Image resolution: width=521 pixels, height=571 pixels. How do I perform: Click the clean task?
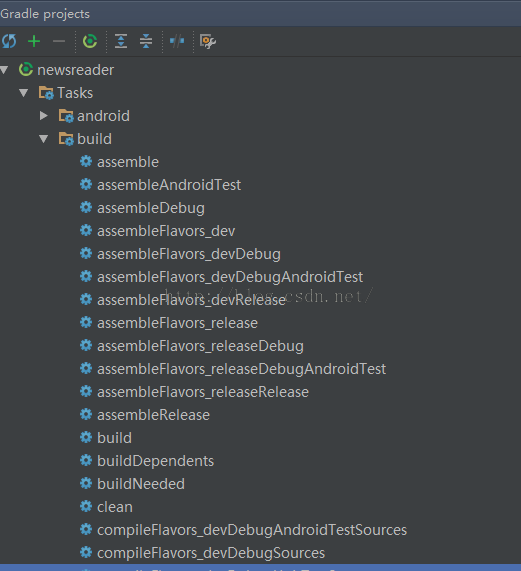click(115, 507)
